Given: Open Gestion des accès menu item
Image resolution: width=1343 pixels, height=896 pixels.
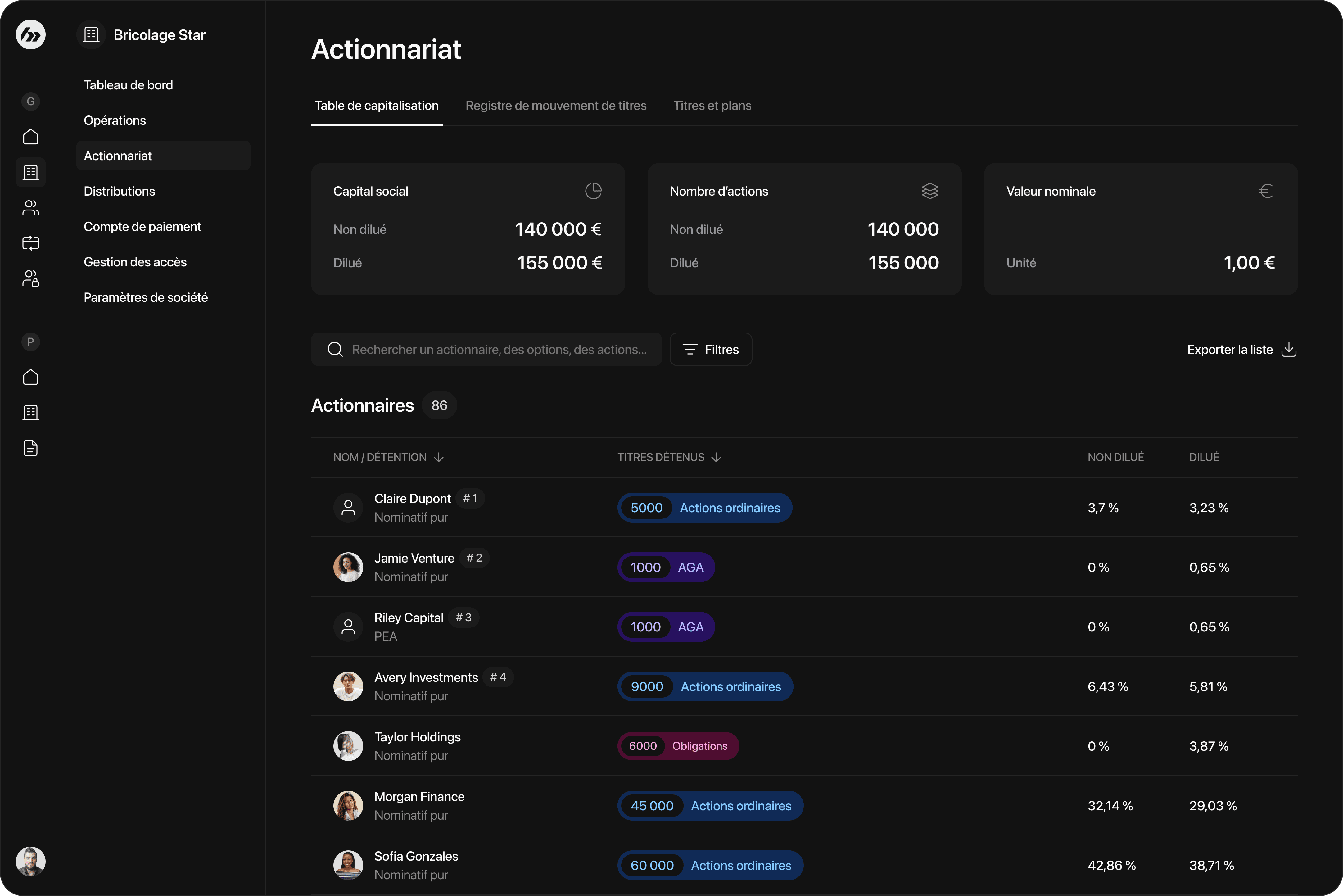Looking at the screenshot, I should 135,262.
